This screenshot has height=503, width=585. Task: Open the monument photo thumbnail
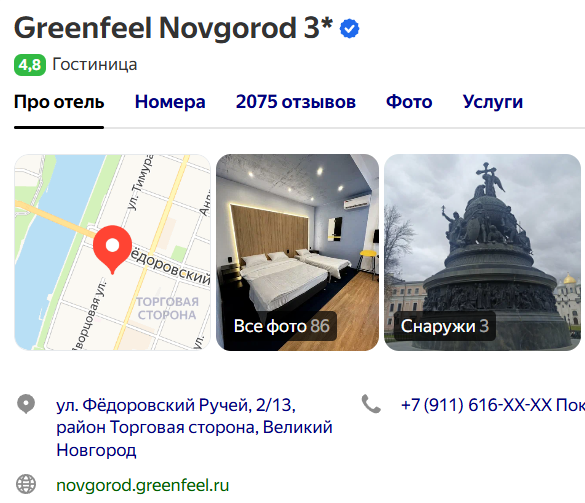(x=482, y=252)
